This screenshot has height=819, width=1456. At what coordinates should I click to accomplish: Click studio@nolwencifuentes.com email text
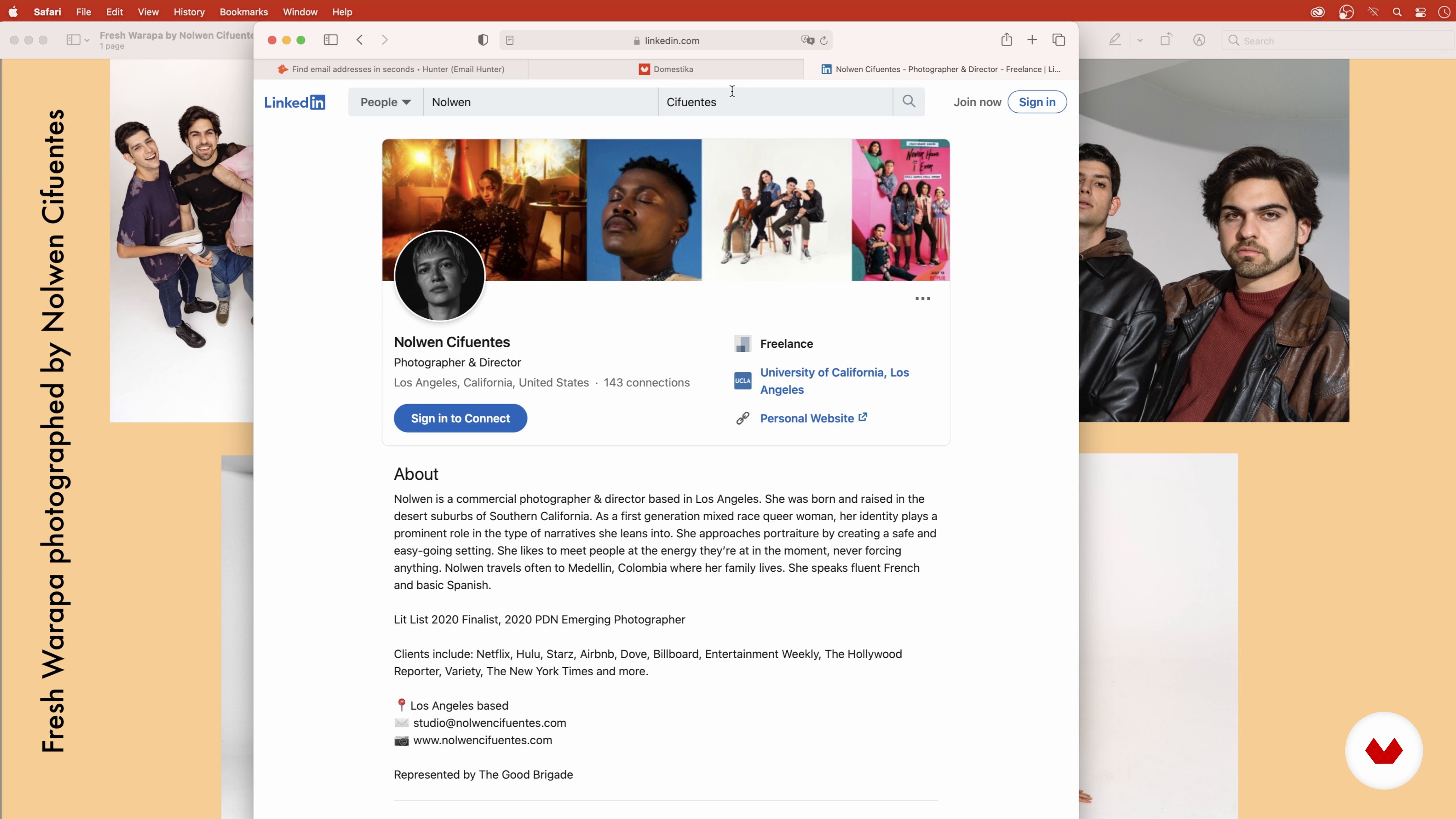coord(490,723)
